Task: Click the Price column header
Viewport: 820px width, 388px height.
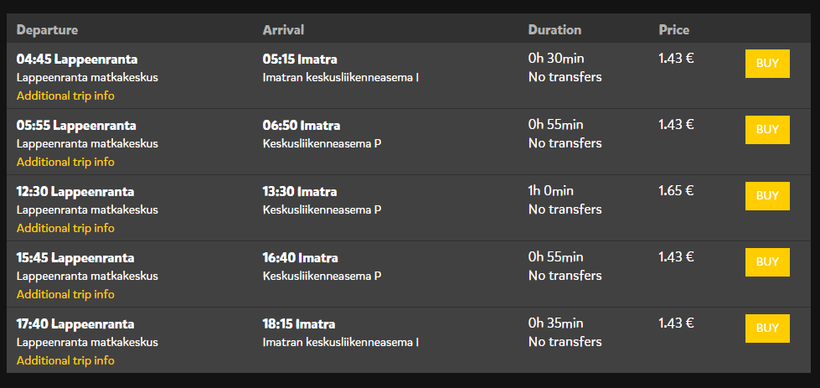Action: click(x=674, y=30)
